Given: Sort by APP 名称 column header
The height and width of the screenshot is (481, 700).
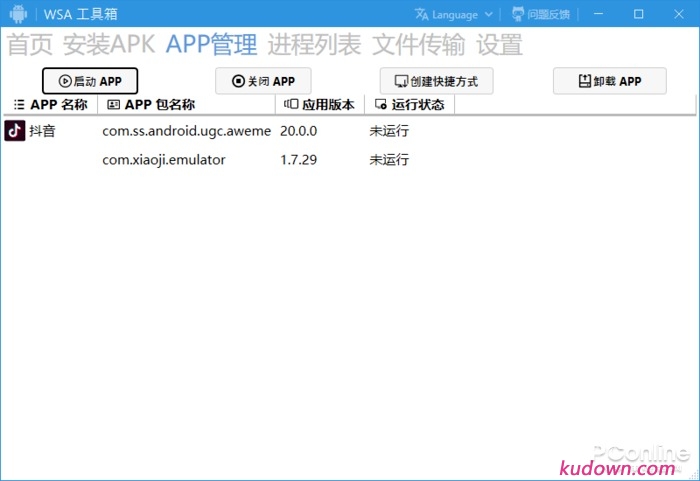Looking at the screenshot, I should coord(50,105).
